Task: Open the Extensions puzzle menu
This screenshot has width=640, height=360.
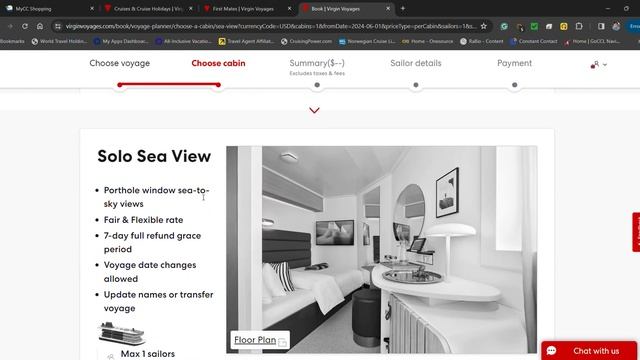Action: coord(579,26)
